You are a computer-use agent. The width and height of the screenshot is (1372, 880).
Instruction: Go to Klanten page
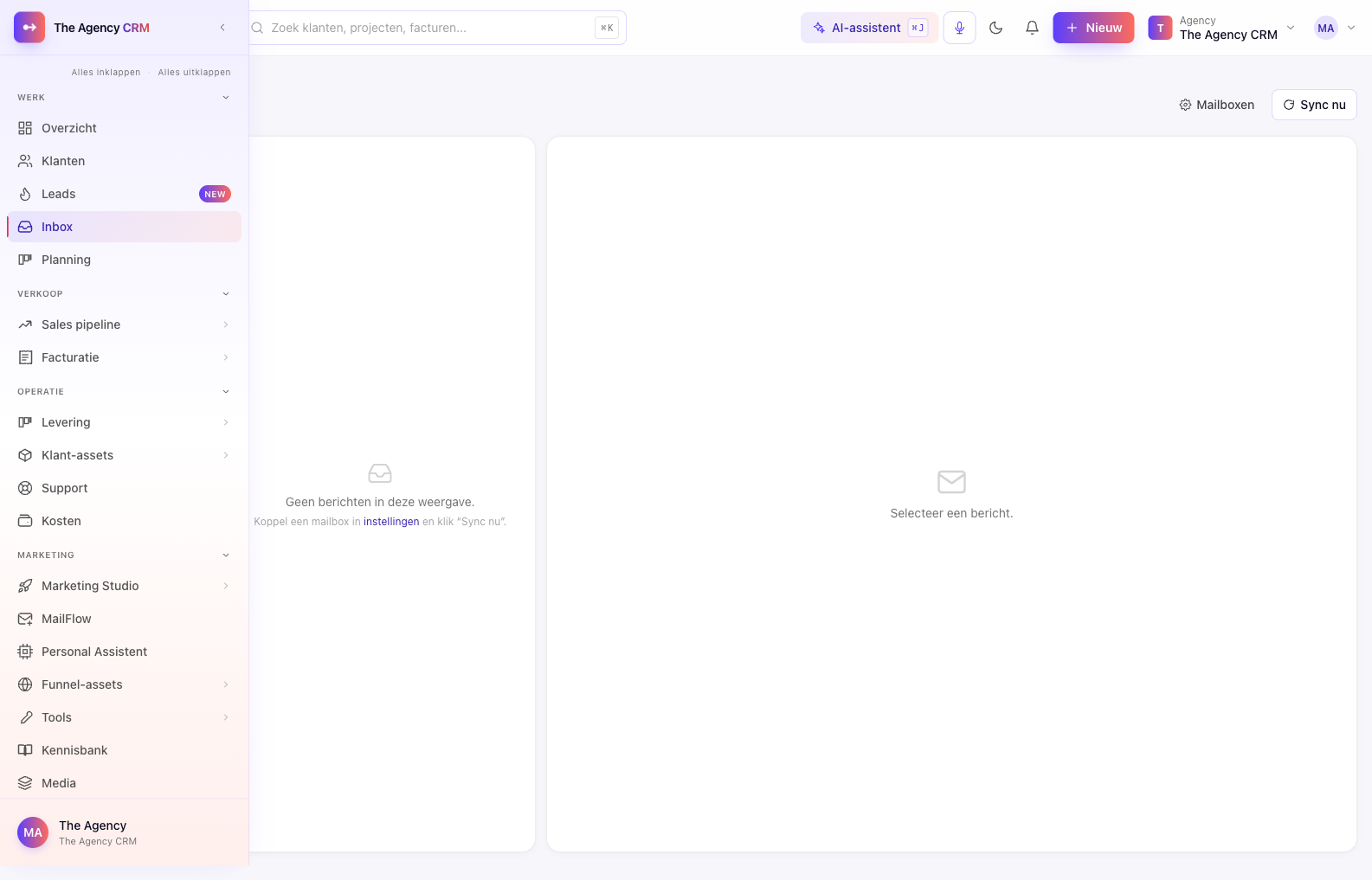[x=124, y=161]
